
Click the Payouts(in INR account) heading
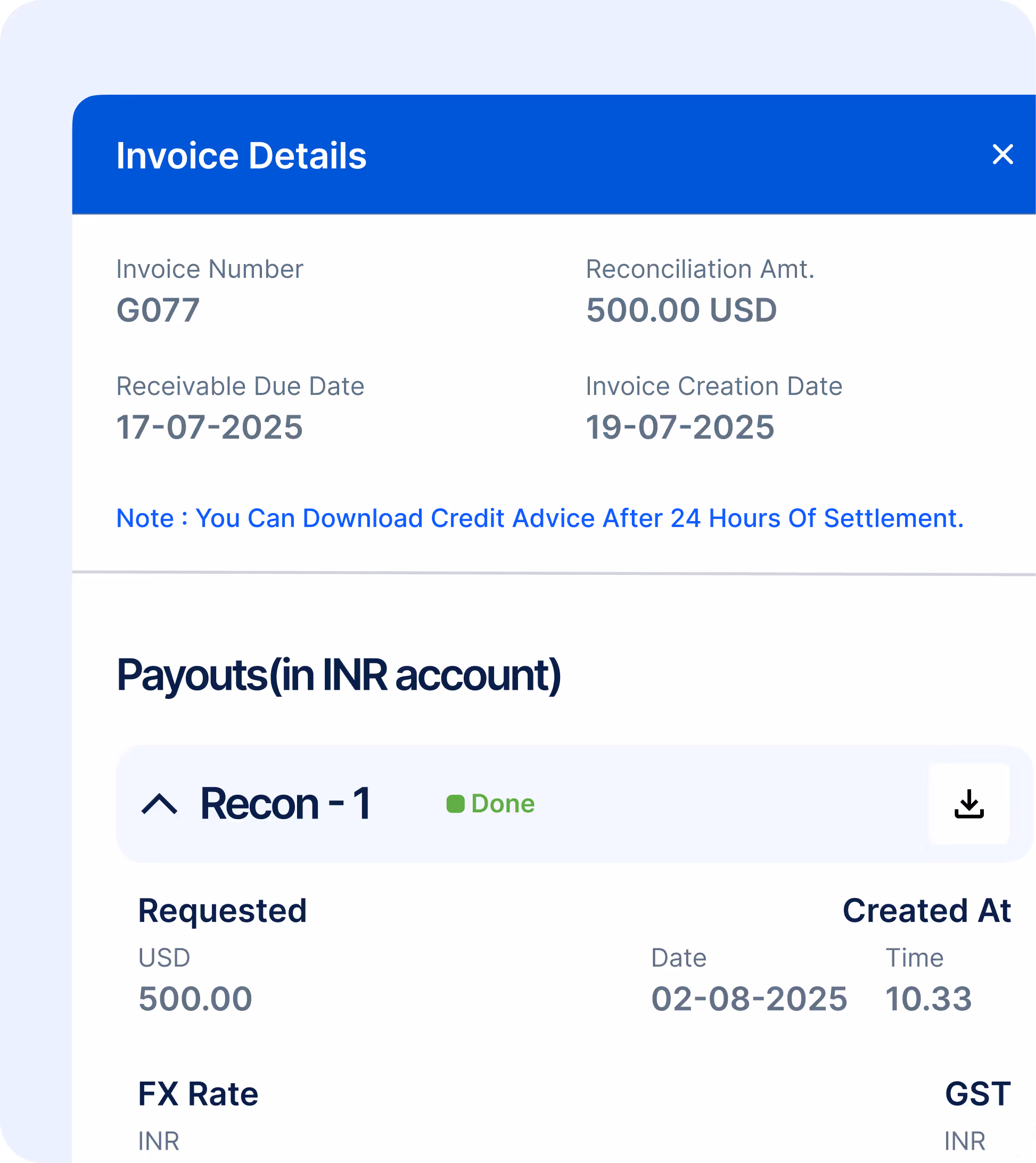point(339,675)
